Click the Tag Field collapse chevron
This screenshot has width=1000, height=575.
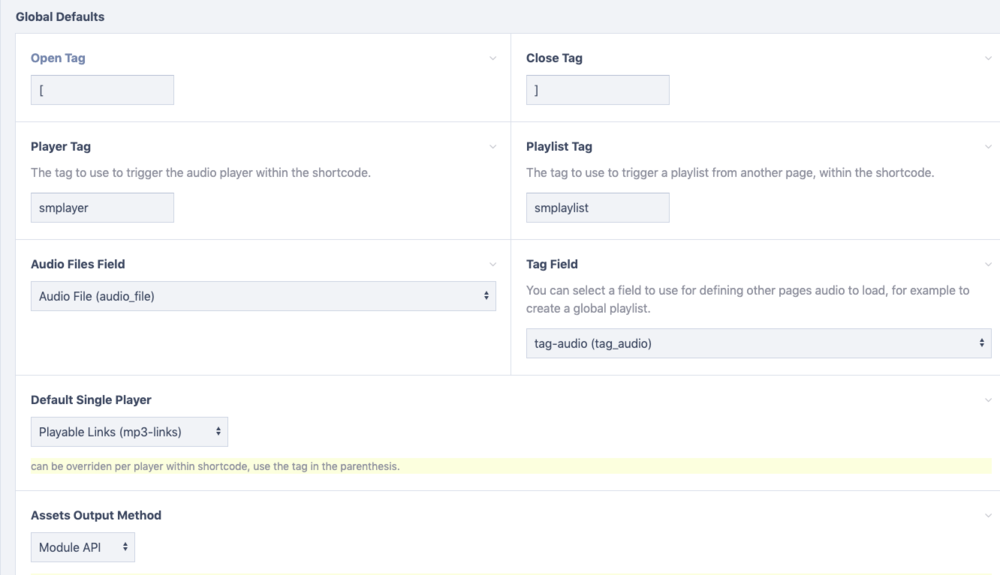(x=988, y=264)
